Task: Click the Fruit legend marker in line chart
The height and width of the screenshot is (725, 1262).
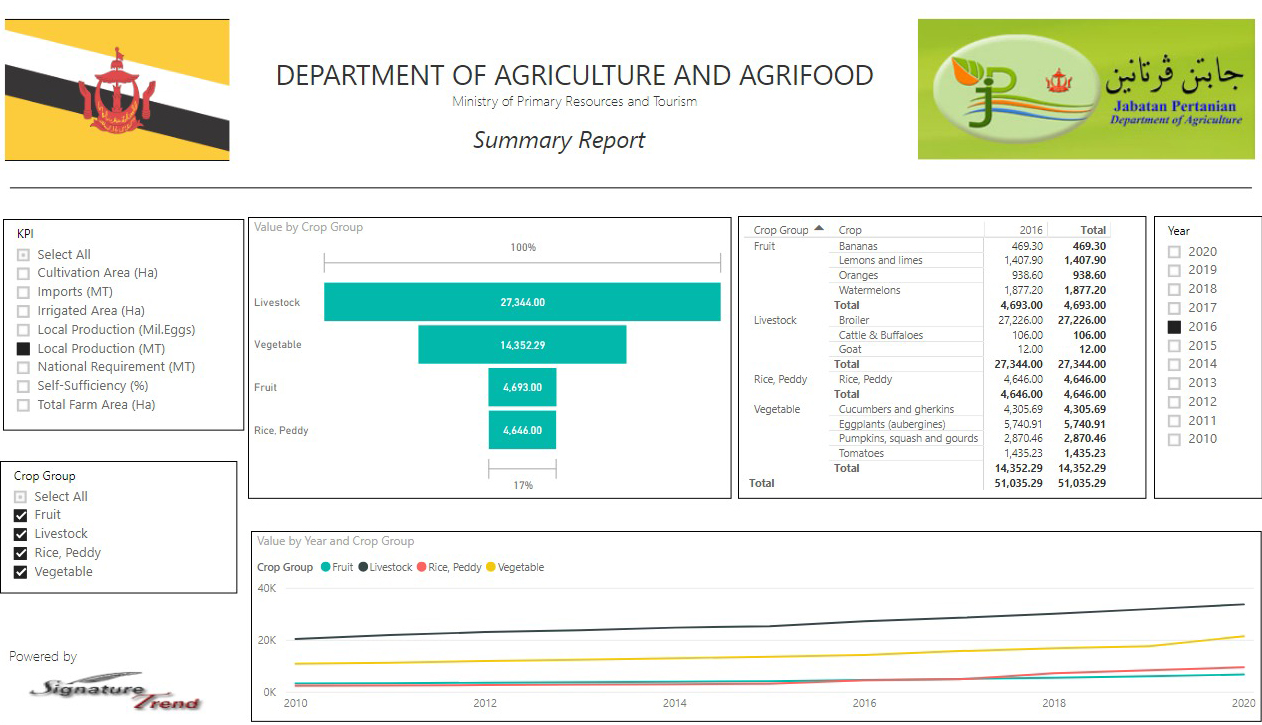Action: pyautogui.click(x=325, y=567)
